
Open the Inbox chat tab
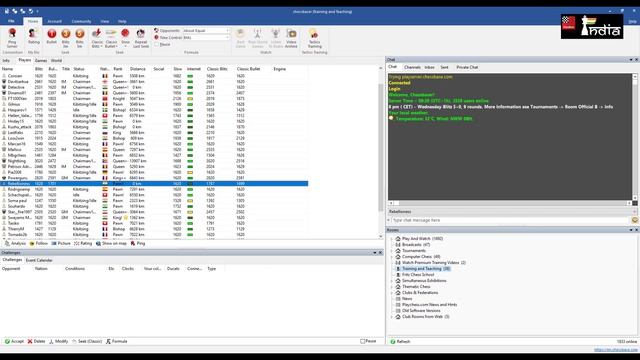(429, 67)
